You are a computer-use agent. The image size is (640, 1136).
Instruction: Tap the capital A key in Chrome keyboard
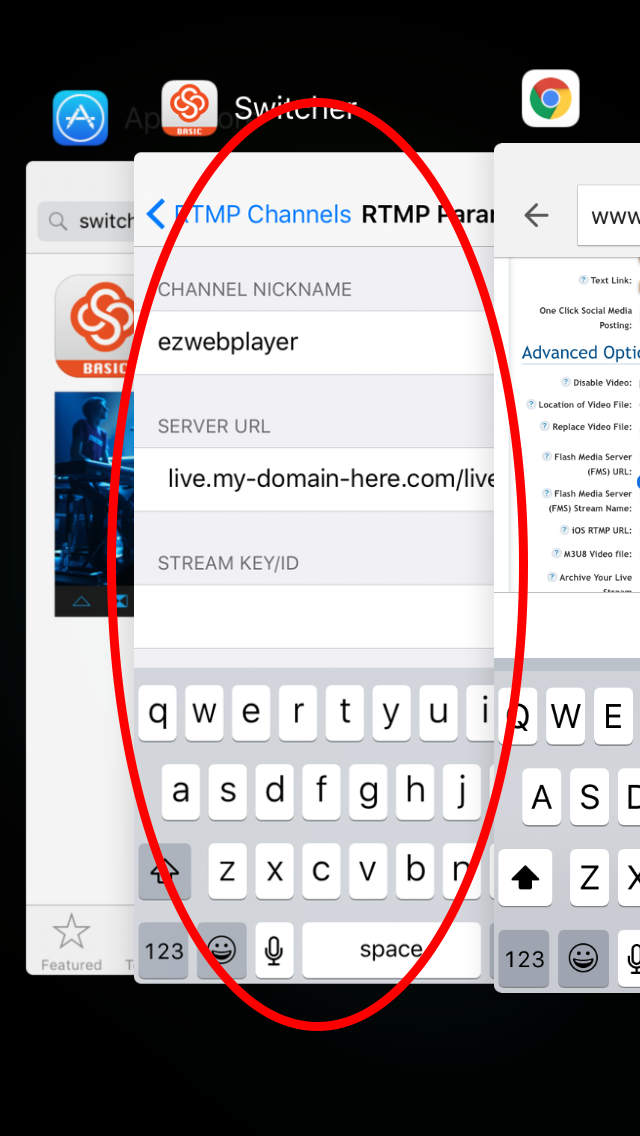click(541, 797)
